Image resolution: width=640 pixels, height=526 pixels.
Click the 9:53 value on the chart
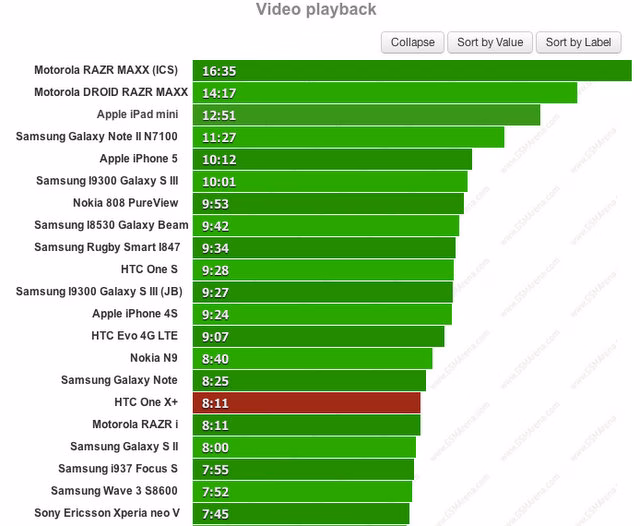[216, 204]
